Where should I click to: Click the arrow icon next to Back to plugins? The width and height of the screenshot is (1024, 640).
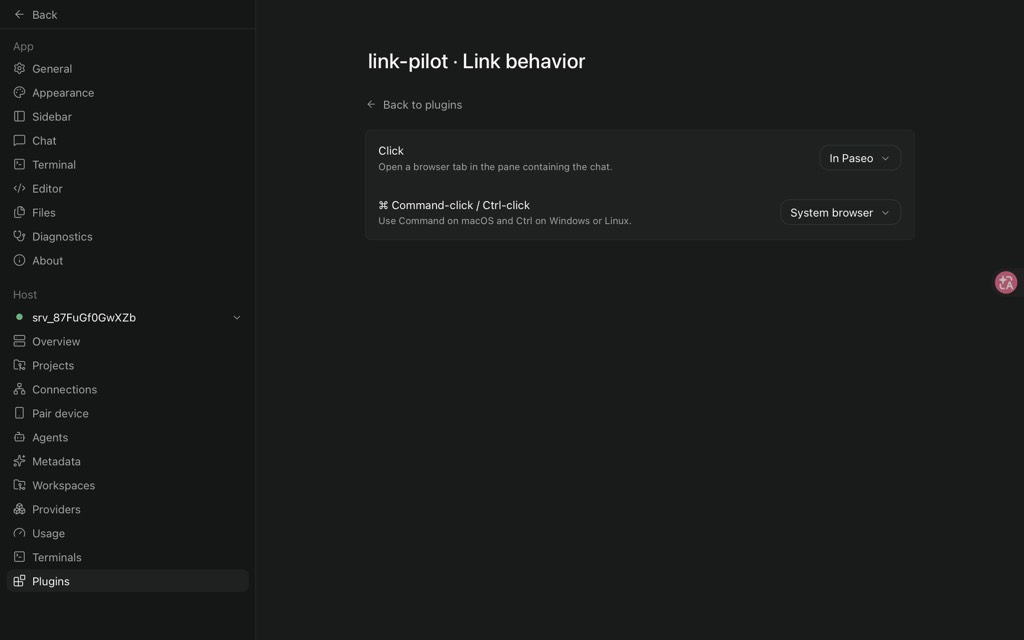[x=371, y=104]
